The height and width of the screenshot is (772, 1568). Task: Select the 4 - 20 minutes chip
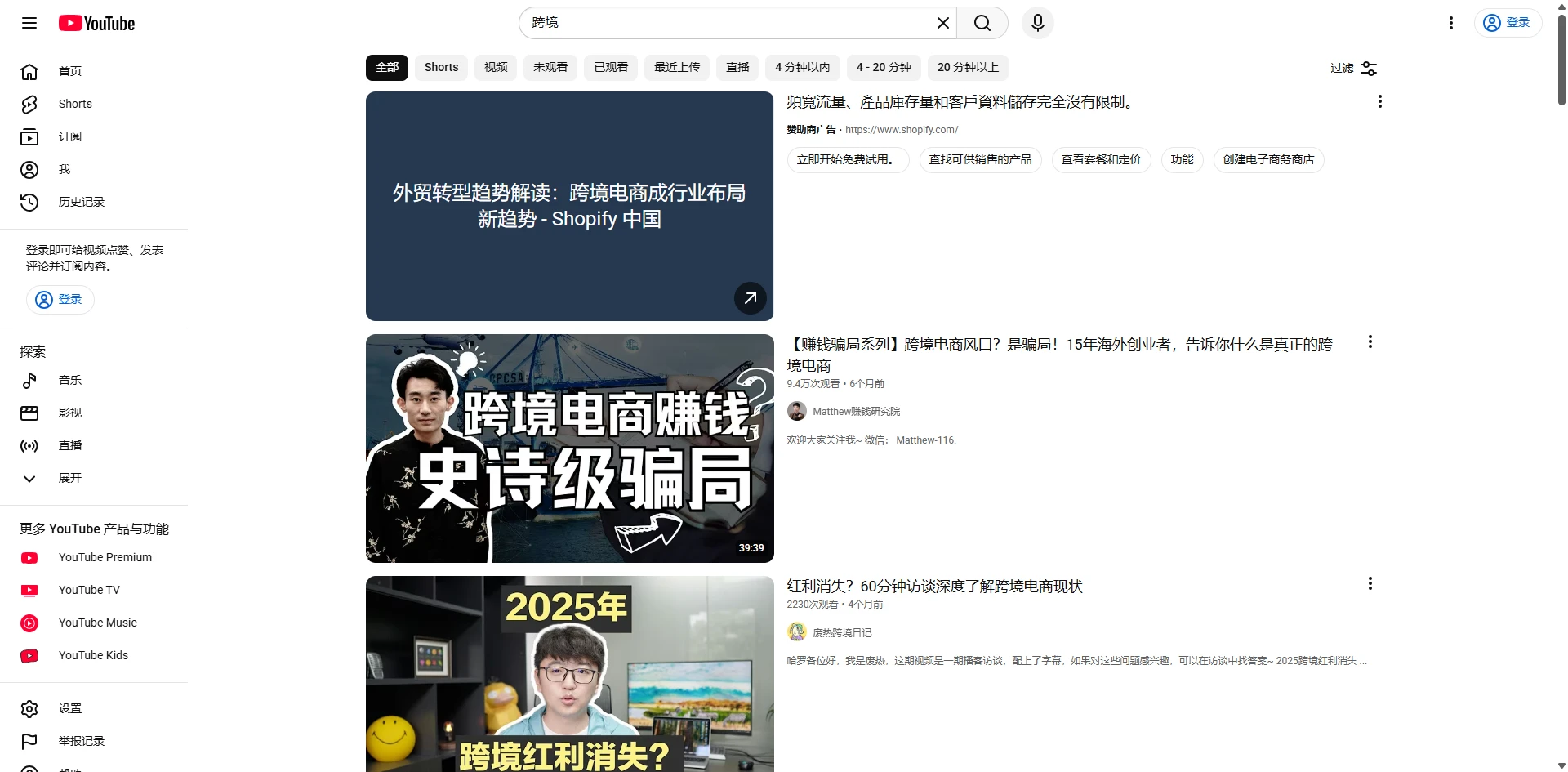(x=883, y=67)
